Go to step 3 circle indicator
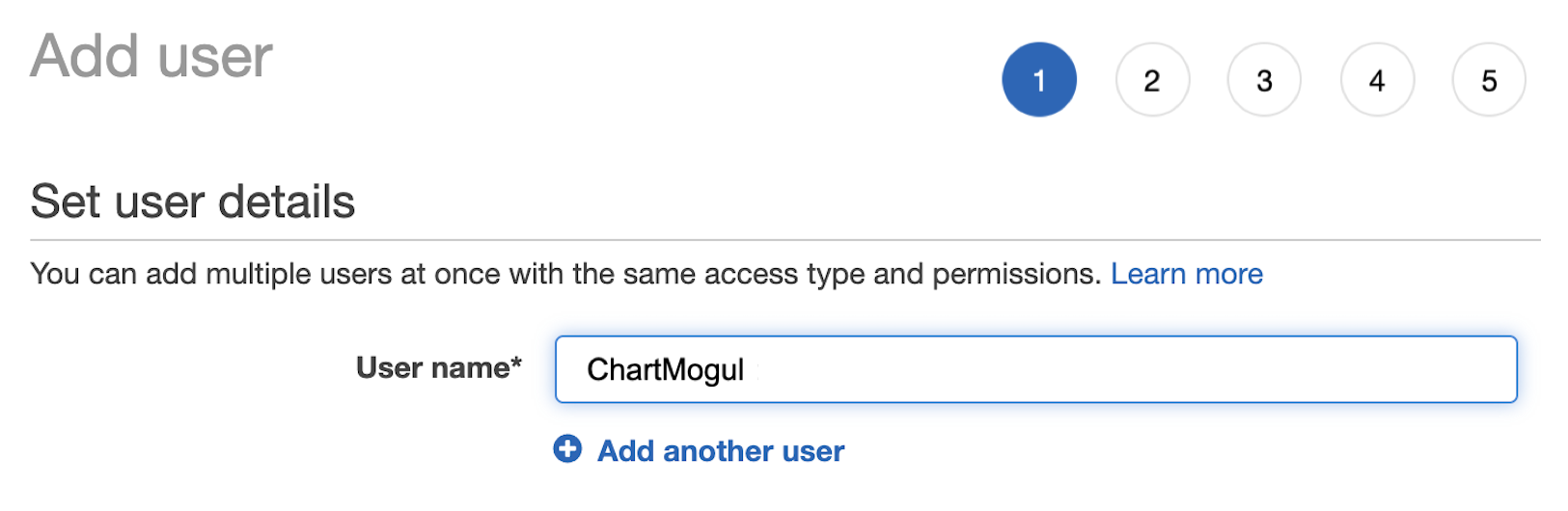The height and width of the screenshot is (511, 1568). tap(1264, 80)
